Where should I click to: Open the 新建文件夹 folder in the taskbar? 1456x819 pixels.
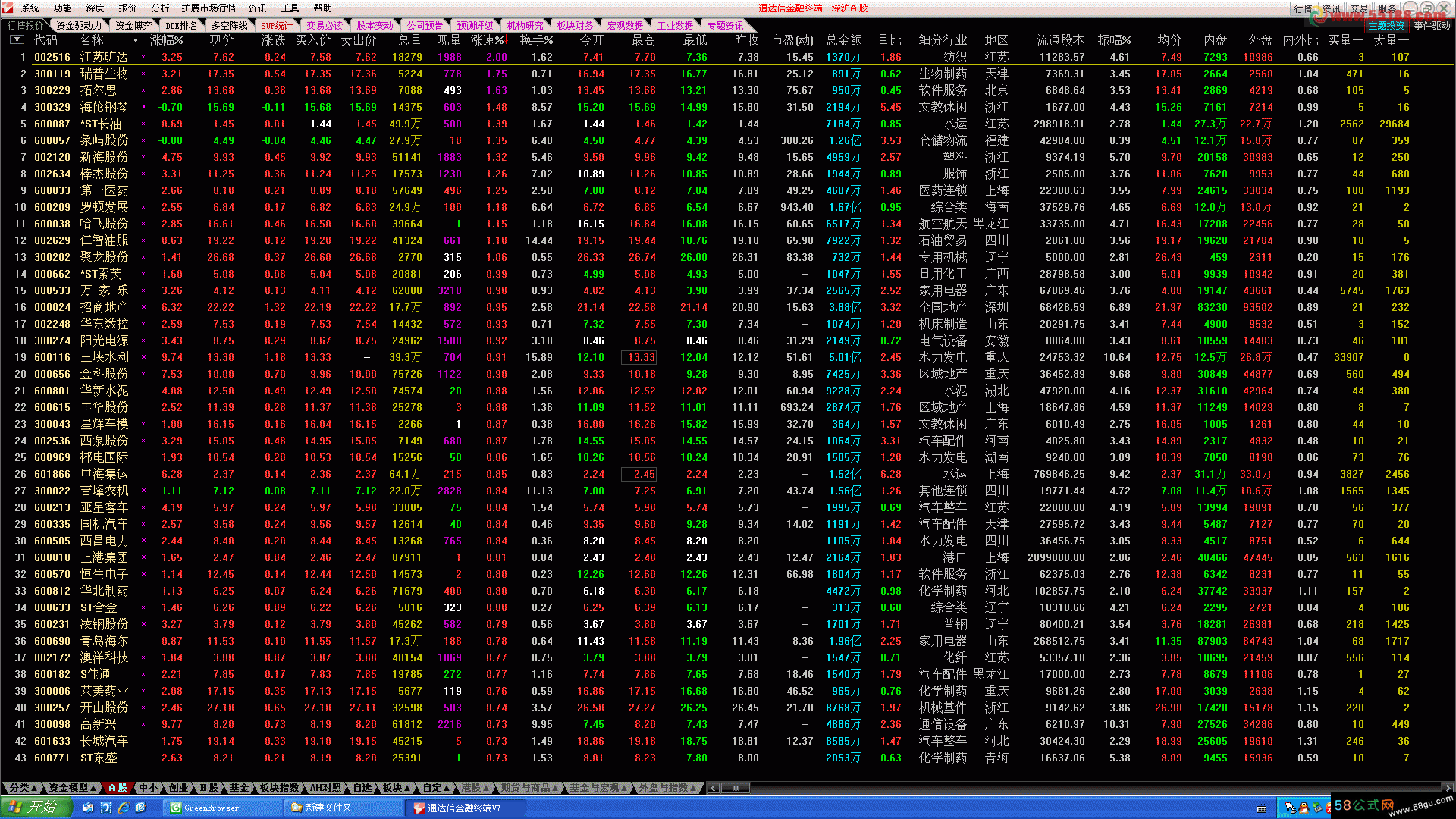pyautogui.click(x=343, y=808)
